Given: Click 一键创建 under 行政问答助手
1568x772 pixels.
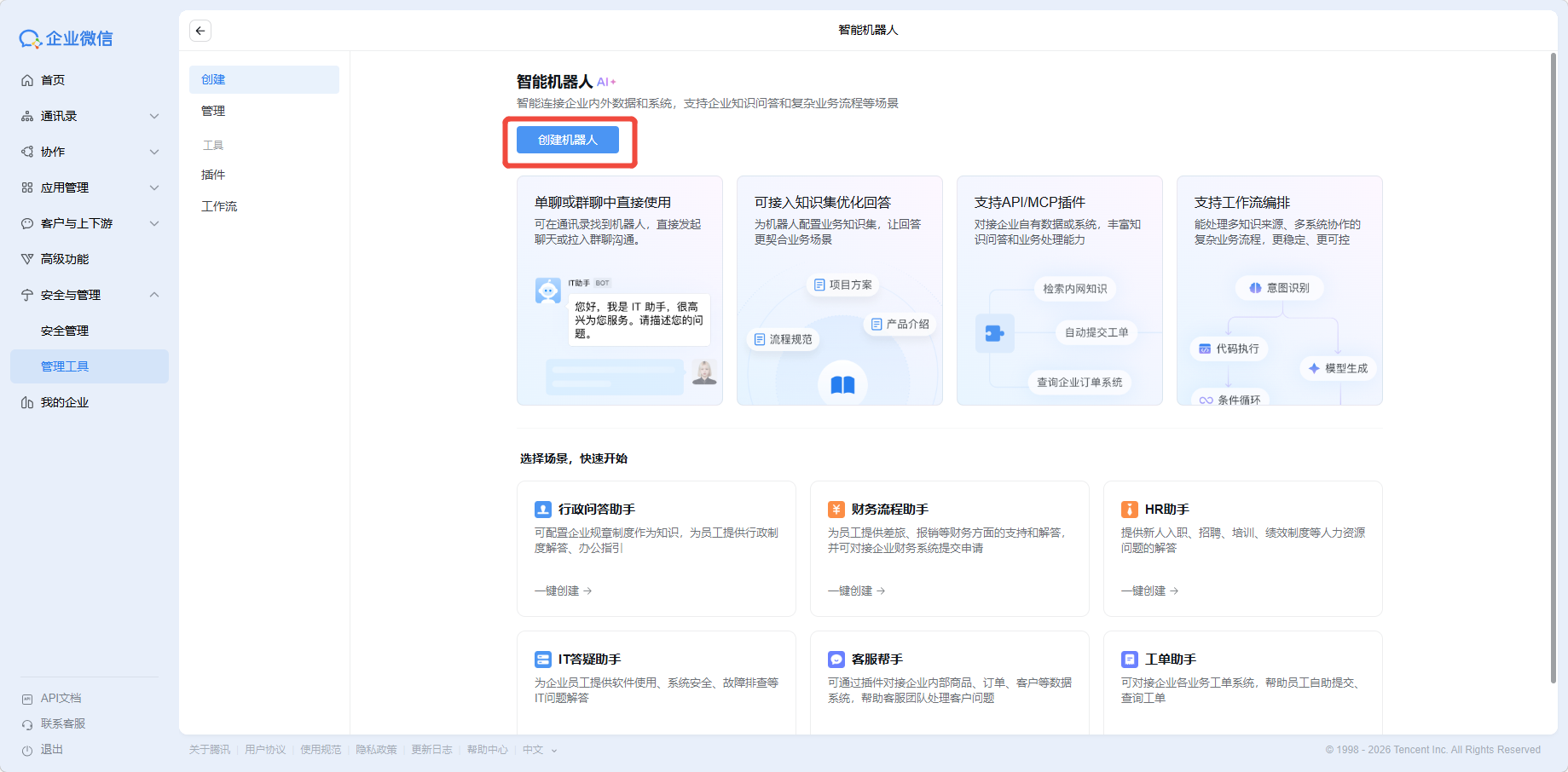Looking at the screenshot, I should coord(563,591).
